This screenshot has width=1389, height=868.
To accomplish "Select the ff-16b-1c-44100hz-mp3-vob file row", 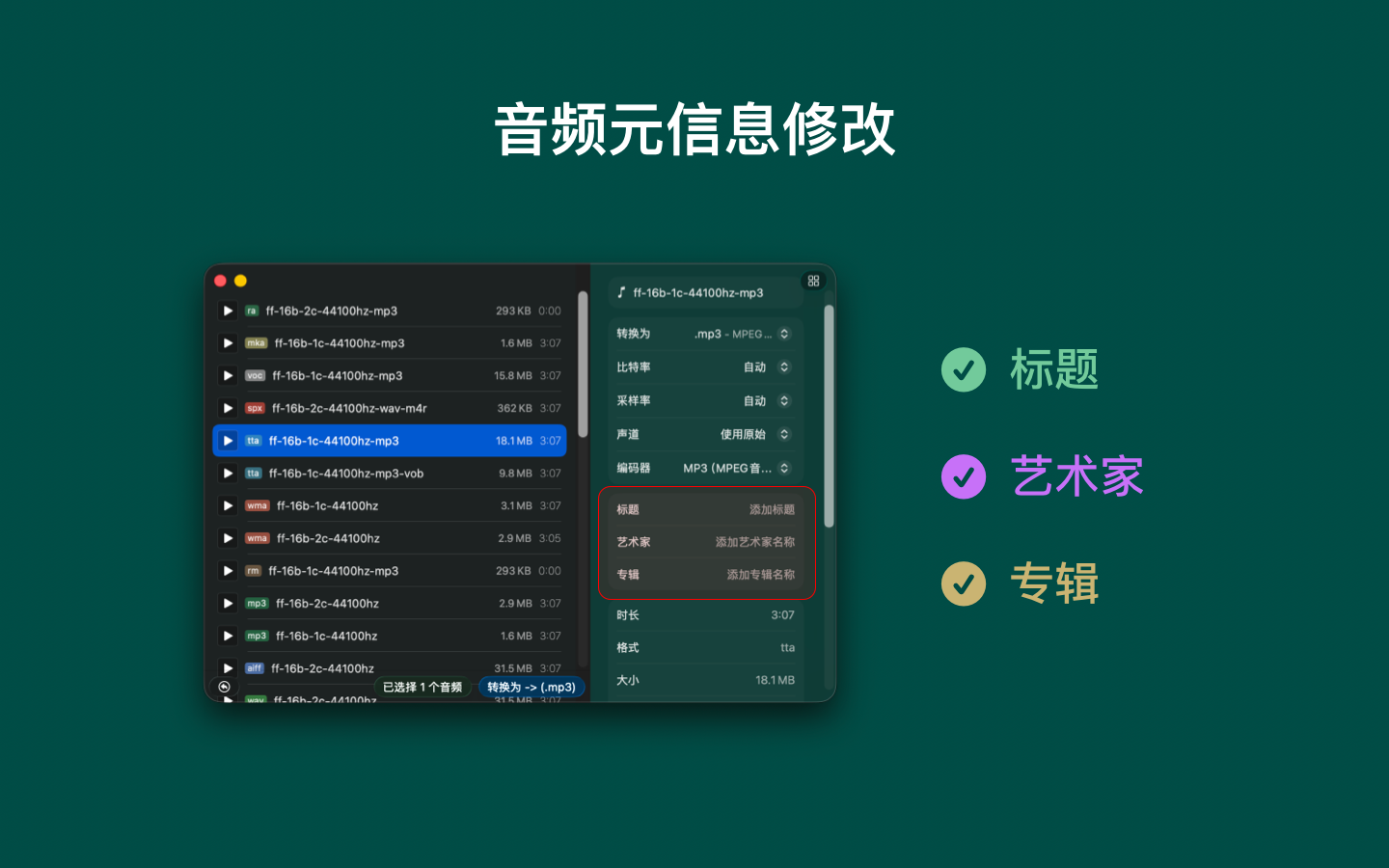I will point(386,474).
